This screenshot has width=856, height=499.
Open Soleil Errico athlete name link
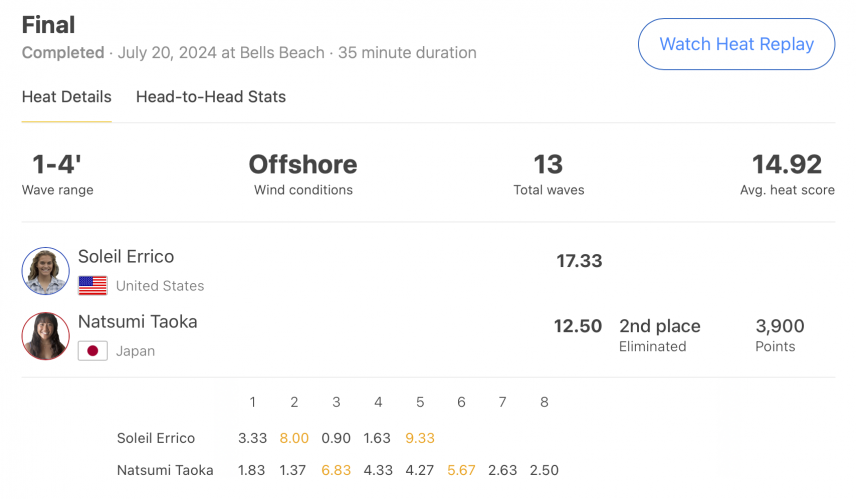[x=126, y=257]
